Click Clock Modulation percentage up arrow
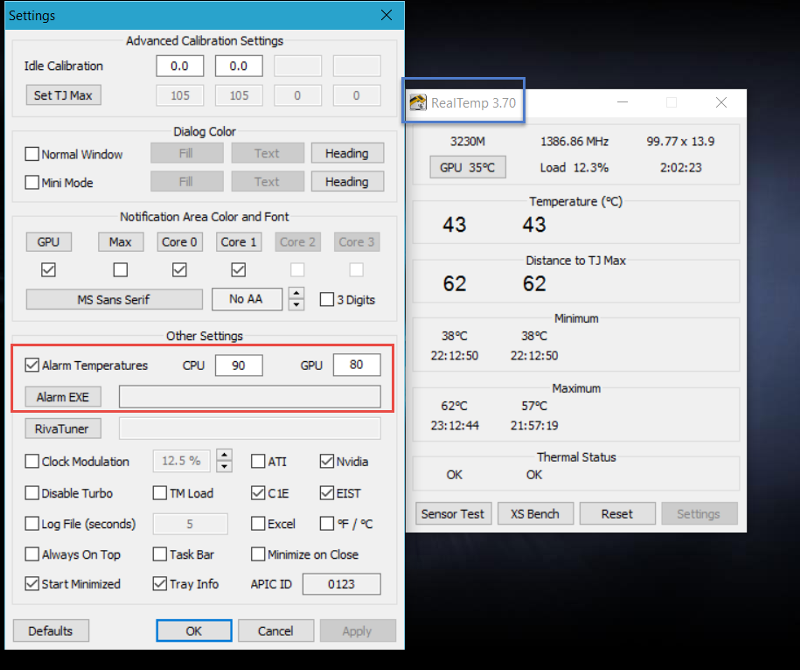The image size is (800, 670). (x=224, y=455)
